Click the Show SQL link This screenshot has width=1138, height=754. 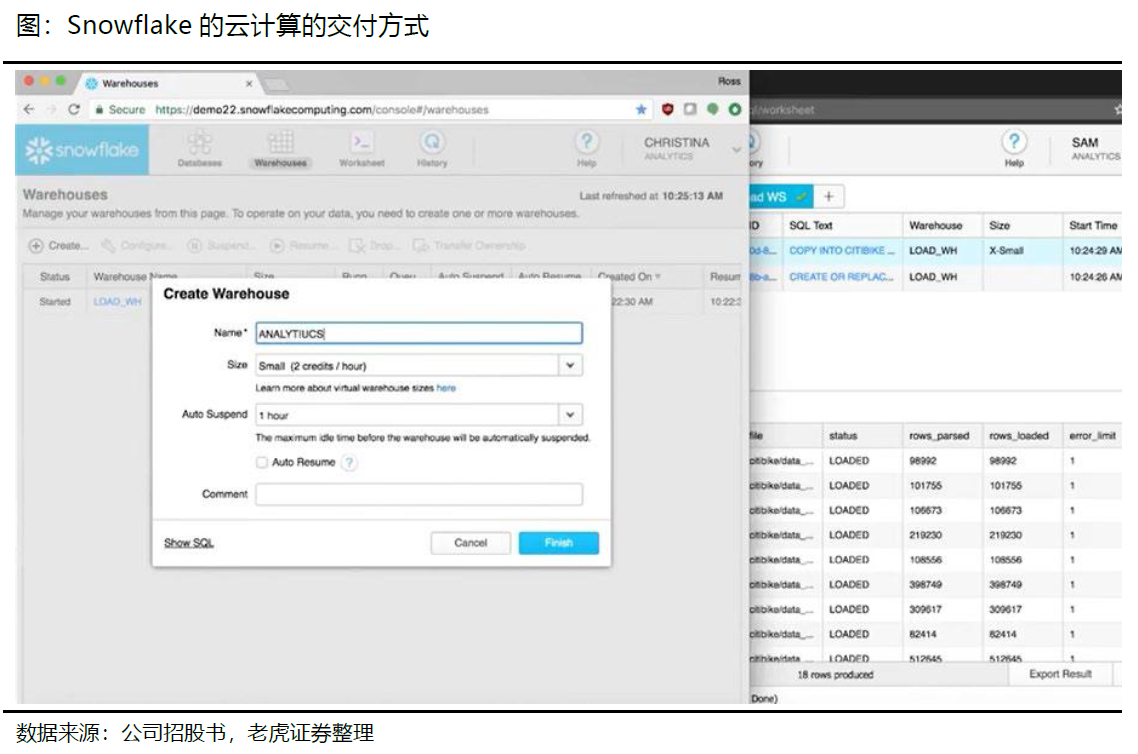tap(189, 543)
